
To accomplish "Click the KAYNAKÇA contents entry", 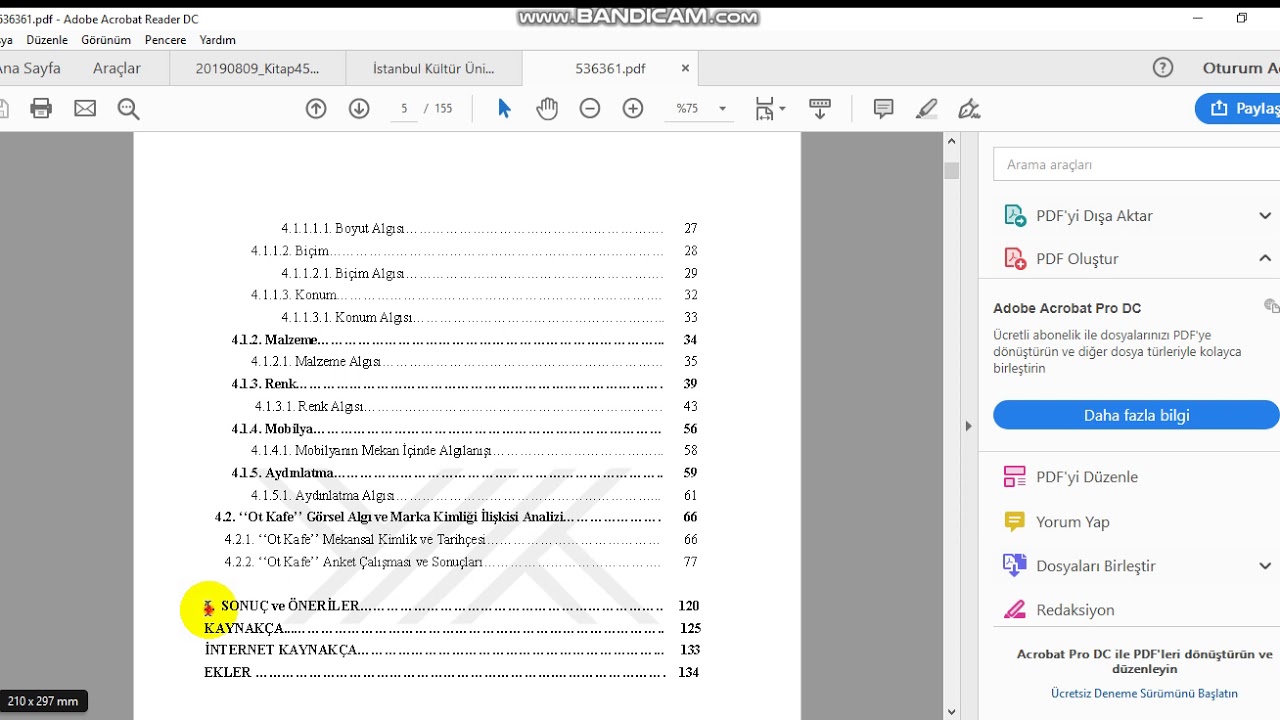I will [452, 628].
